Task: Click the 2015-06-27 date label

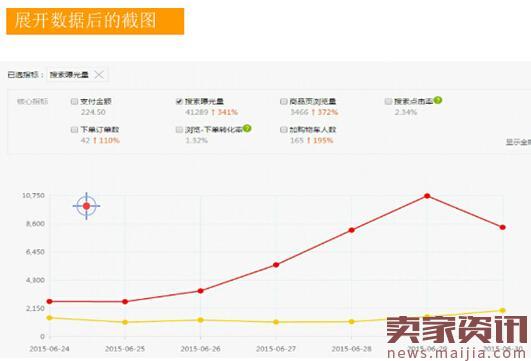Action: click(x=276, y=348)
